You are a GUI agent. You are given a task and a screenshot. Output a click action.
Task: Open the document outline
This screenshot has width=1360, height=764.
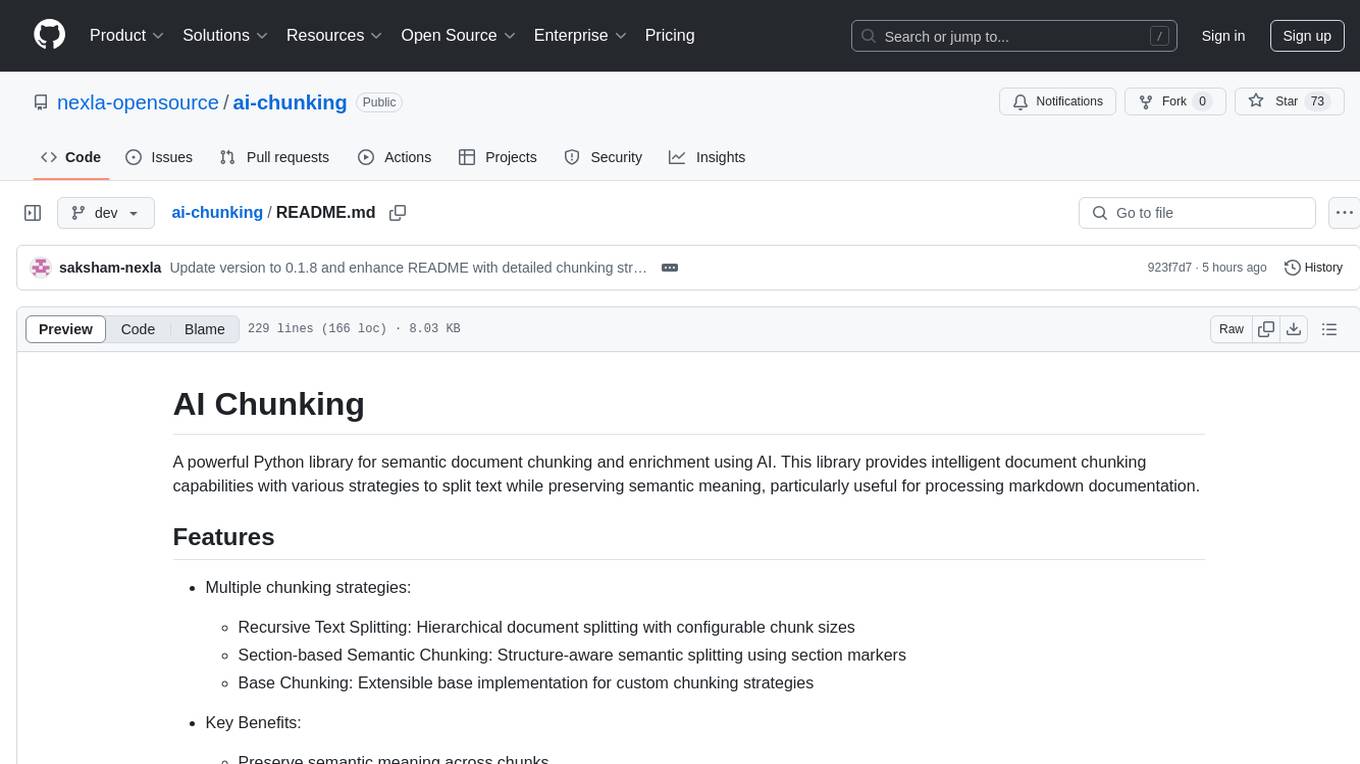(x=1329, y=329)
